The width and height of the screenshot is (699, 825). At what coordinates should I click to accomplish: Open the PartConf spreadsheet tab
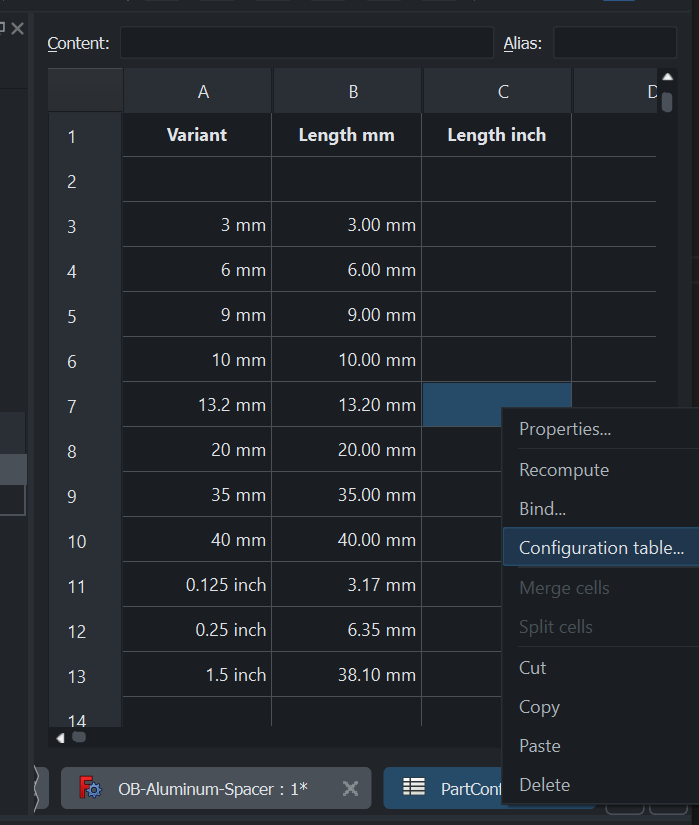pos(443,788)
